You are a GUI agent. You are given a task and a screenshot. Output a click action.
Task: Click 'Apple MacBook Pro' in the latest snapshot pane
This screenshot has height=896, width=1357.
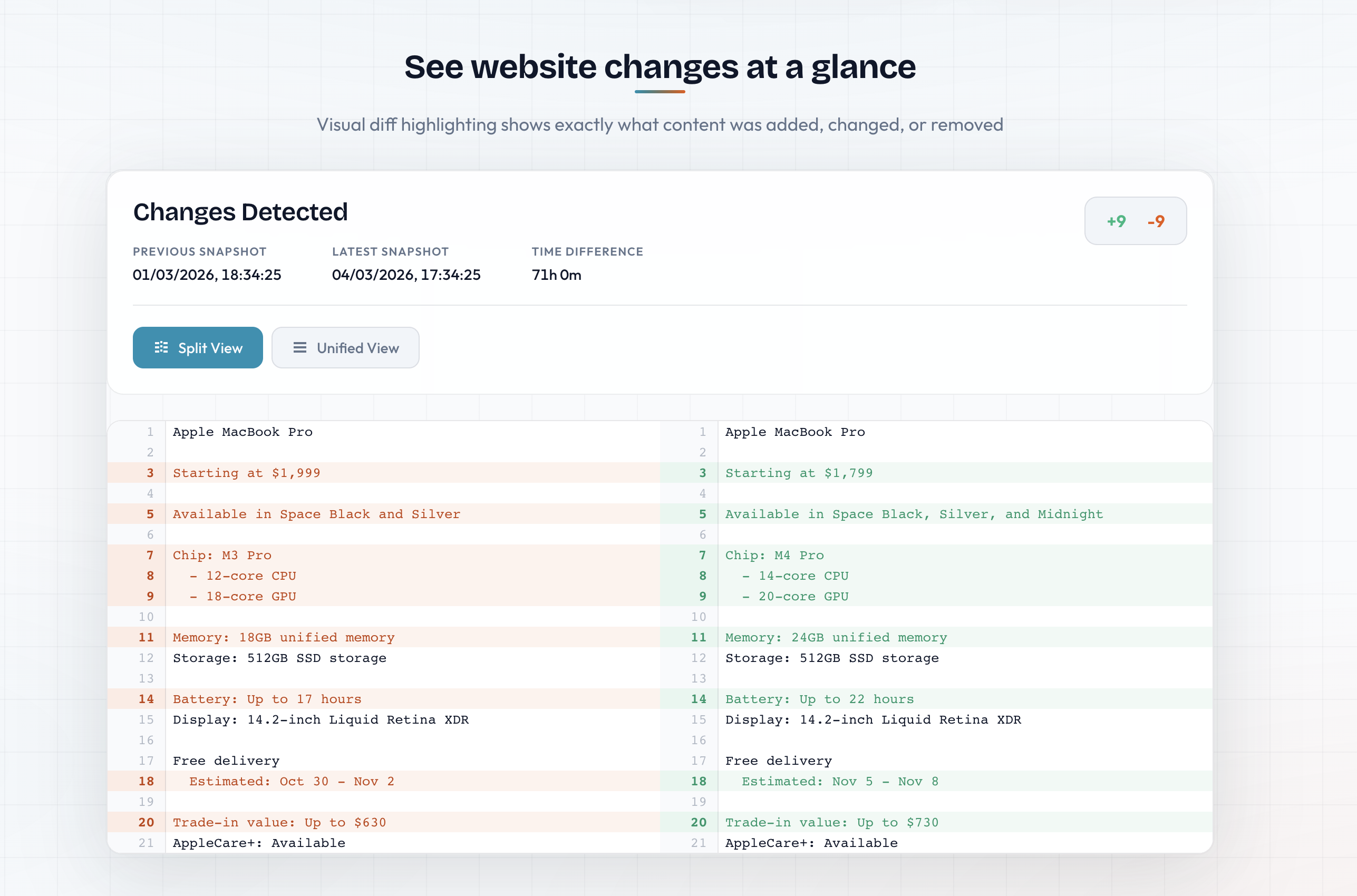click(795, 432)
